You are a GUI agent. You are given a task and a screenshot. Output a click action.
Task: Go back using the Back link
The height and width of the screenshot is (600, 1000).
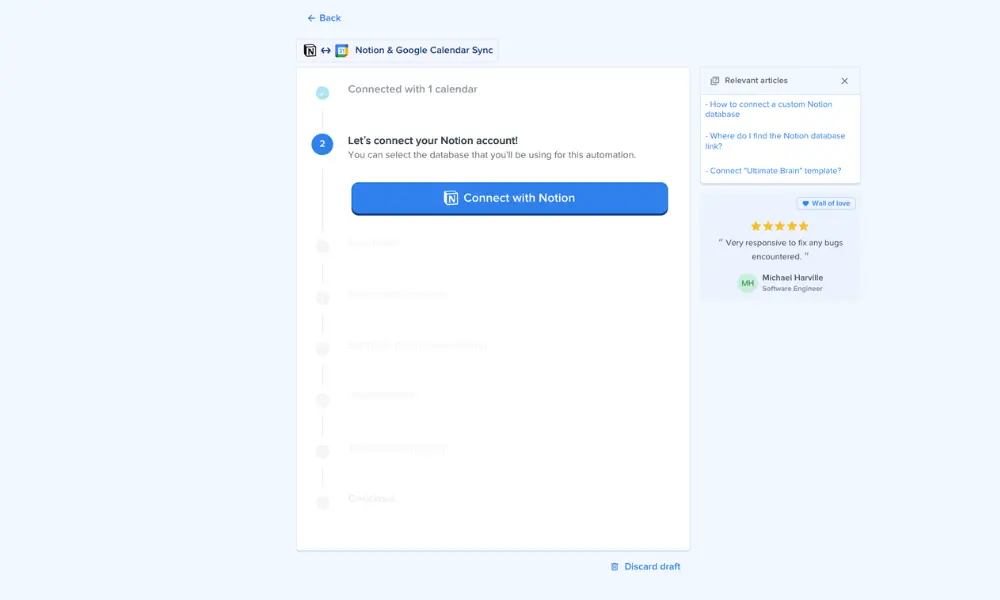click(x=324, y=18)
